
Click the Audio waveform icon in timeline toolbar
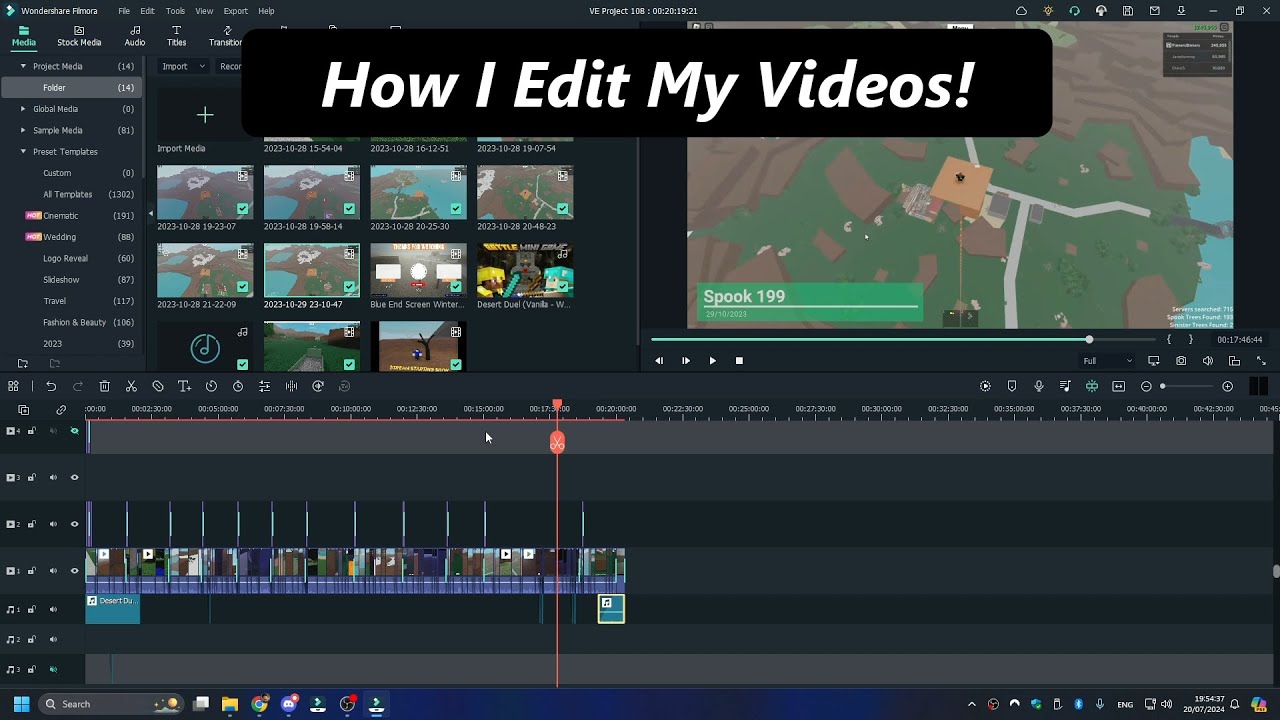(291, 386)
